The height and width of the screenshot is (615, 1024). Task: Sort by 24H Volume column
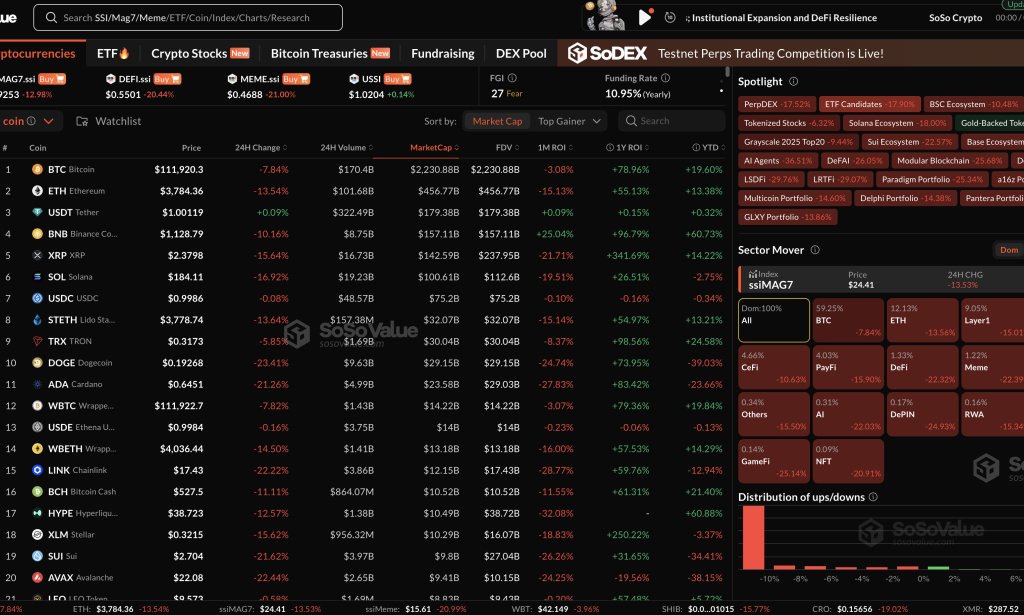click(346, 148)
